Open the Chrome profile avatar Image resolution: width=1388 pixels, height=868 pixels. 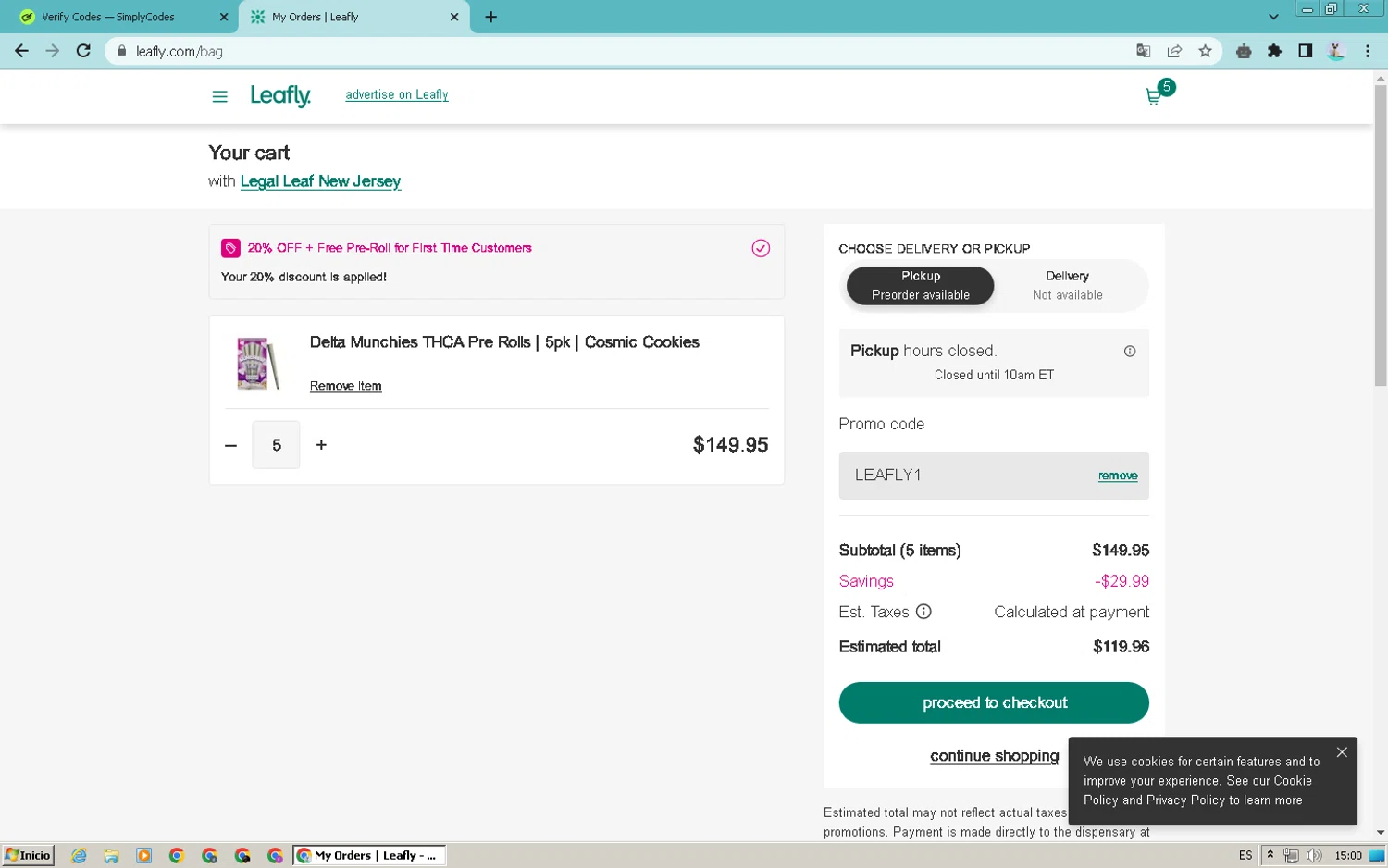[1335, 51]
